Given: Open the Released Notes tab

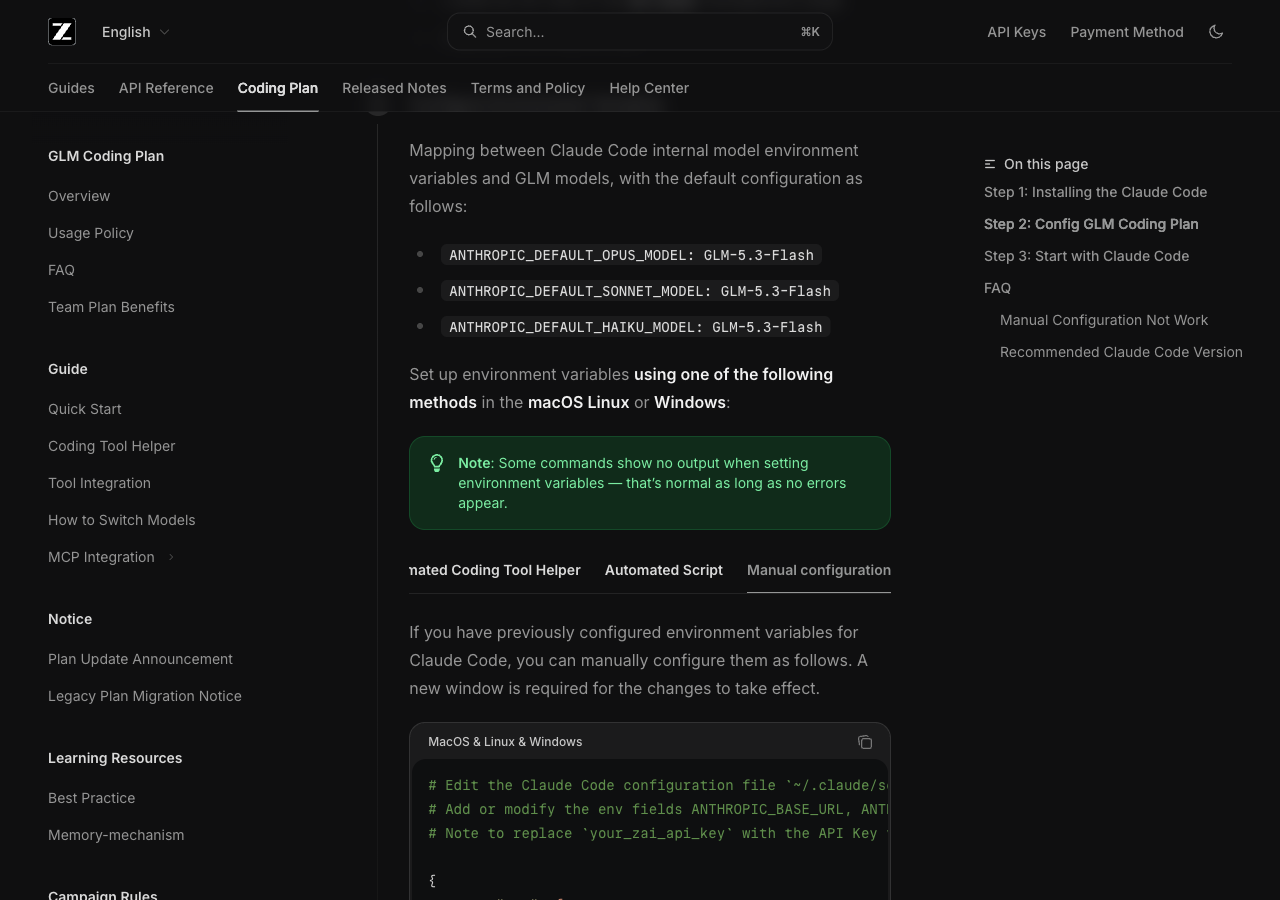Looking at the screenshot, I should (x=394, y=88).
